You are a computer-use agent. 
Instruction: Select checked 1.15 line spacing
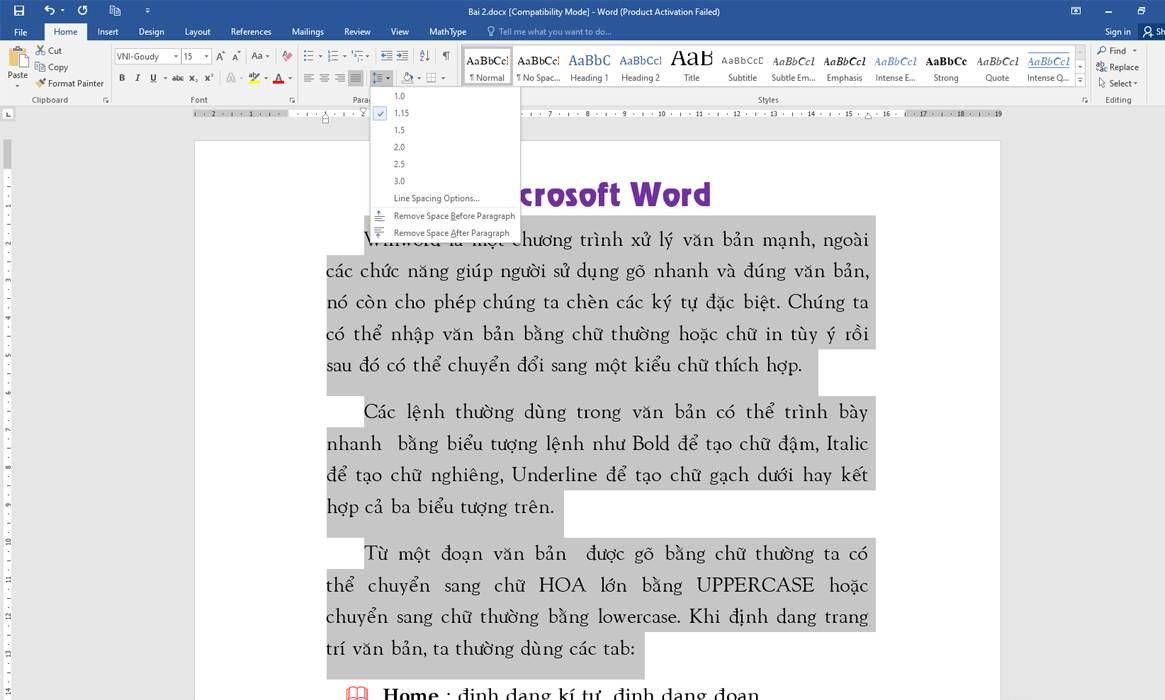point(445,113)
